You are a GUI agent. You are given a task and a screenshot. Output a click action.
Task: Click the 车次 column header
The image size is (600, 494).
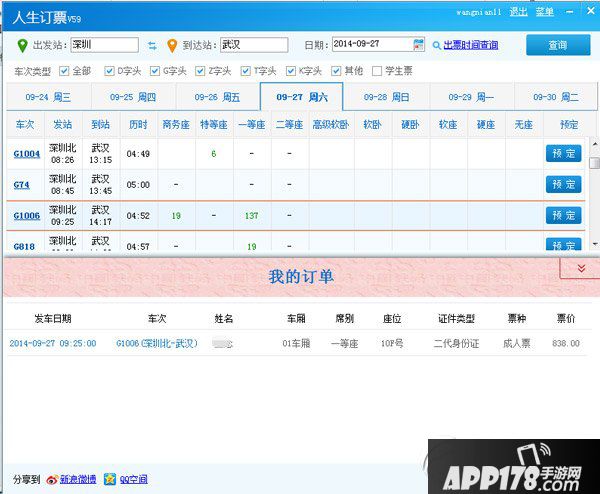25,124
